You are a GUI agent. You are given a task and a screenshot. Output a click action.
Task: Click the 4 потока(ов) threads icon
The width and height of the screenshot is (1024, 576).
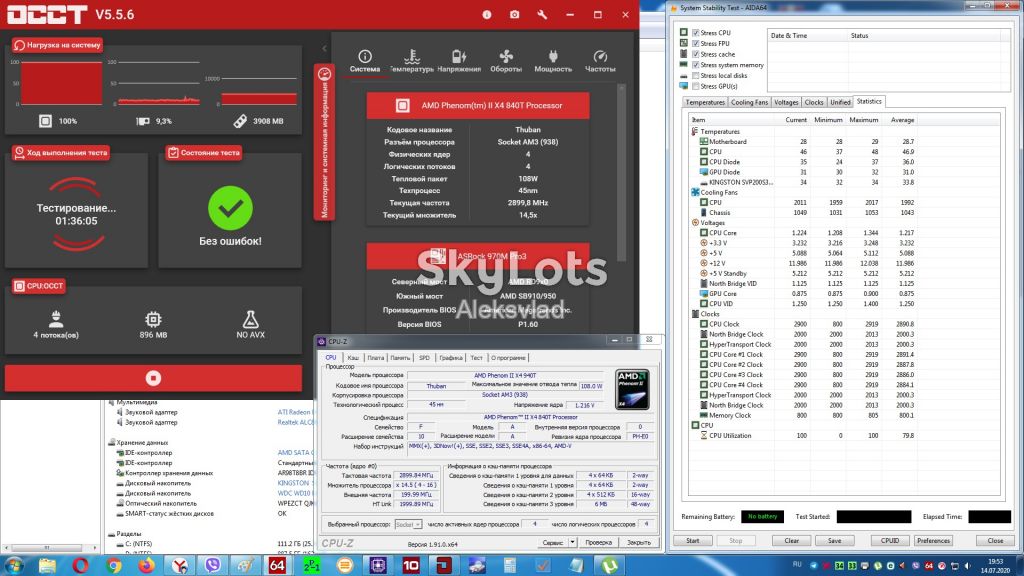pyautogui.click(x=56, y=319)
